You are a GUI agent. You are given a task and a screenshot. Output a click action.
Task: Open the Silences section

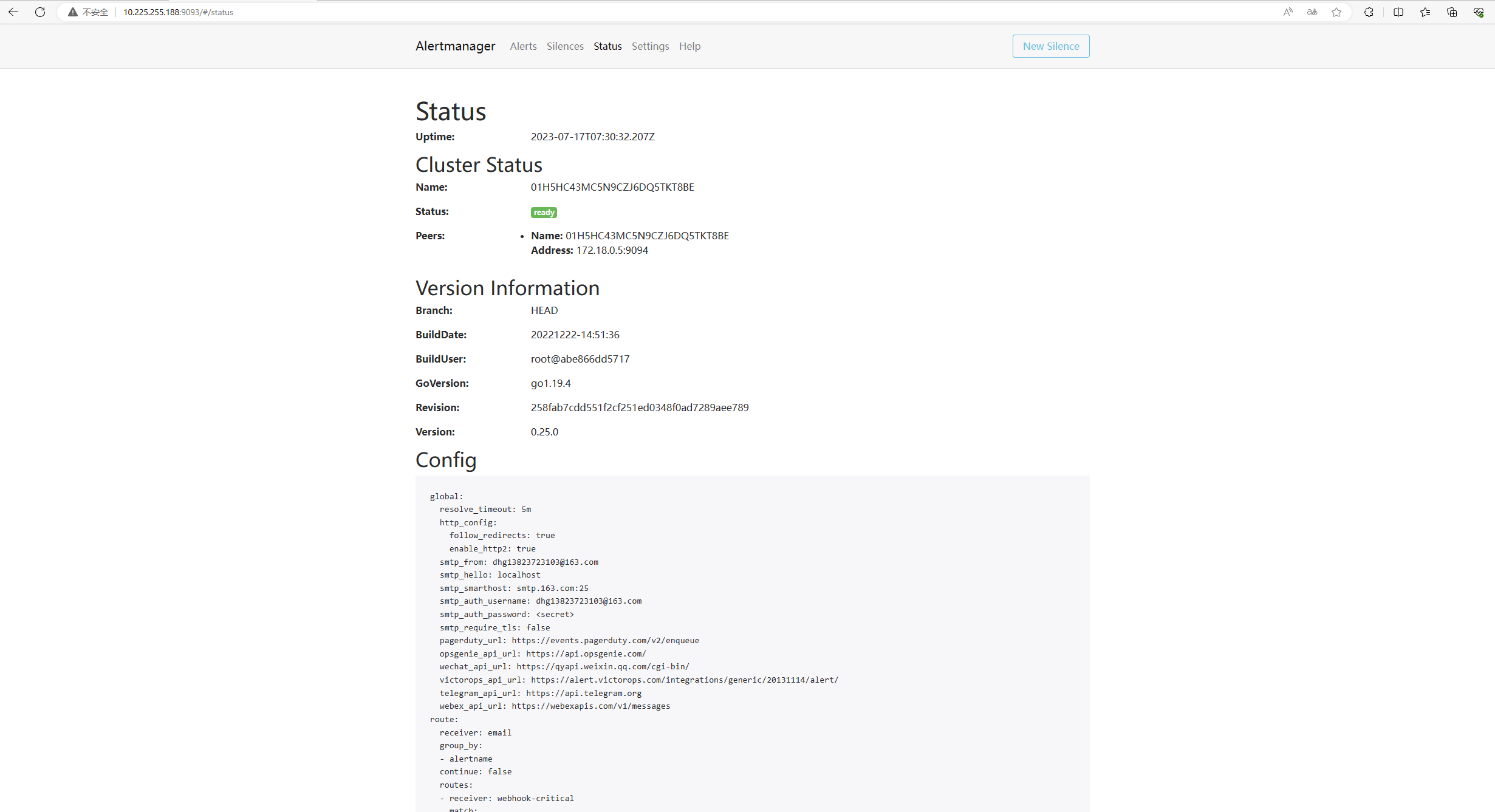click(564, 46)
